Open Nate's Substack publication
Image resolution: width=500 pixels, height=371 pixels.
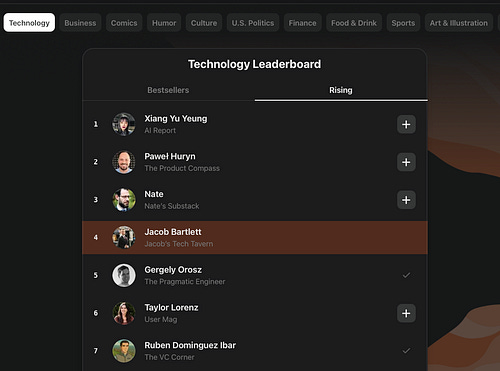click(172, 206)
